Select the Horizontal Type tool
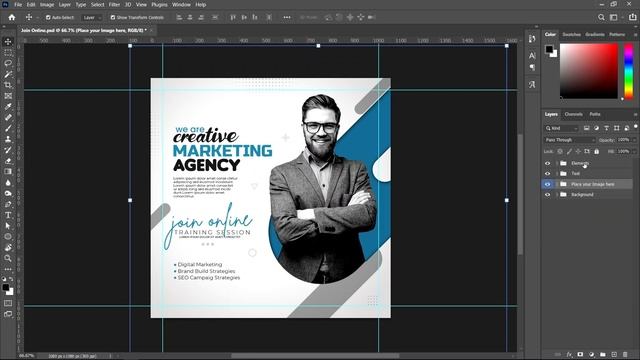This screenshot has width=640, height=360. click(x=8, y=215)
